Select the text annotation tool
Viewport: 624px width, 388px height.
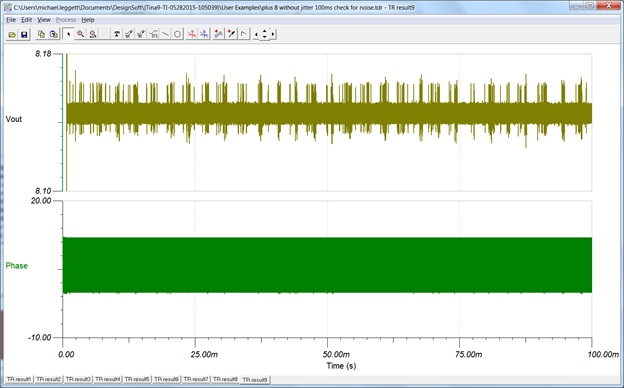117,35
